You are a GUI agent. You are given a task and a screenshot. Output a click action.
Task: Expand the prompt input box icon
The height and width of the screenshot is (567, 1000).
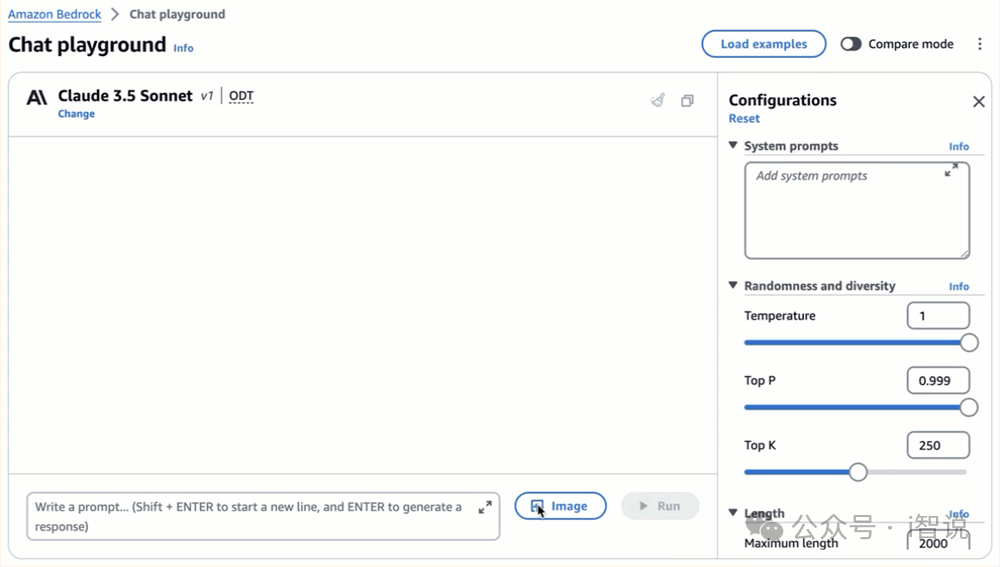point(485,507)
